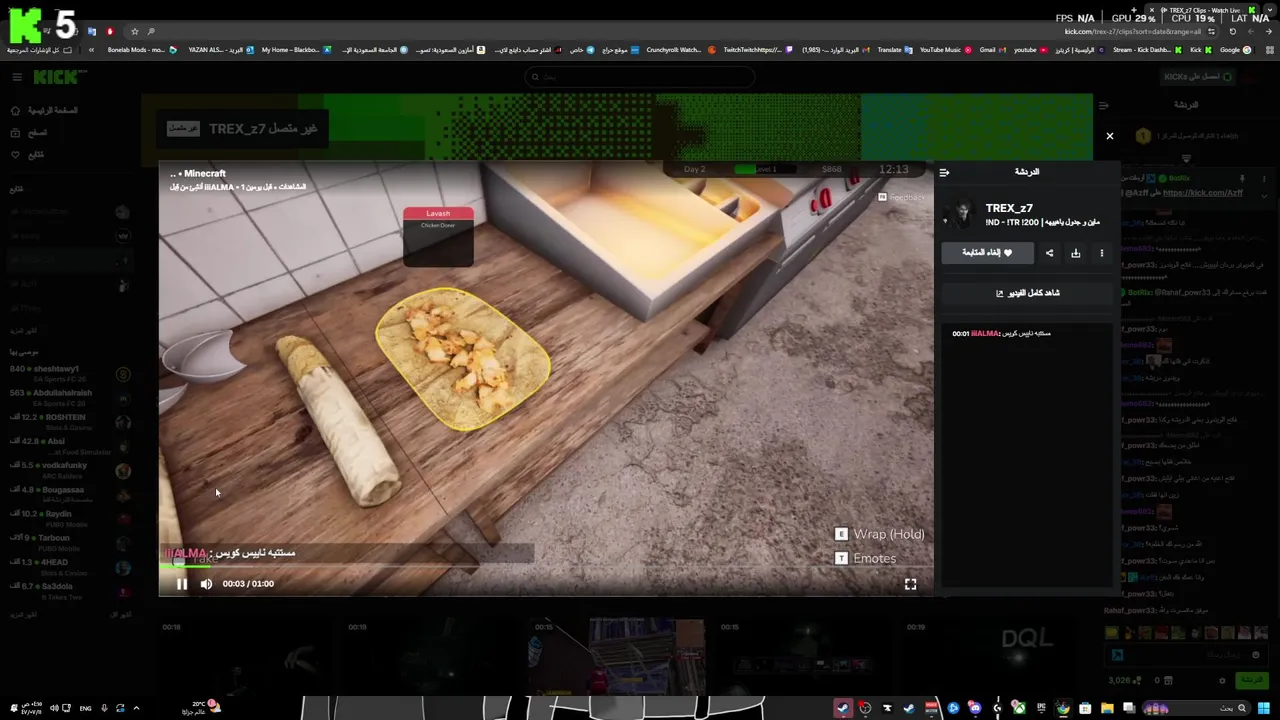1280x720 pixels.
Task: Open the ENG language indicator
Action: [x=85, y=708]
